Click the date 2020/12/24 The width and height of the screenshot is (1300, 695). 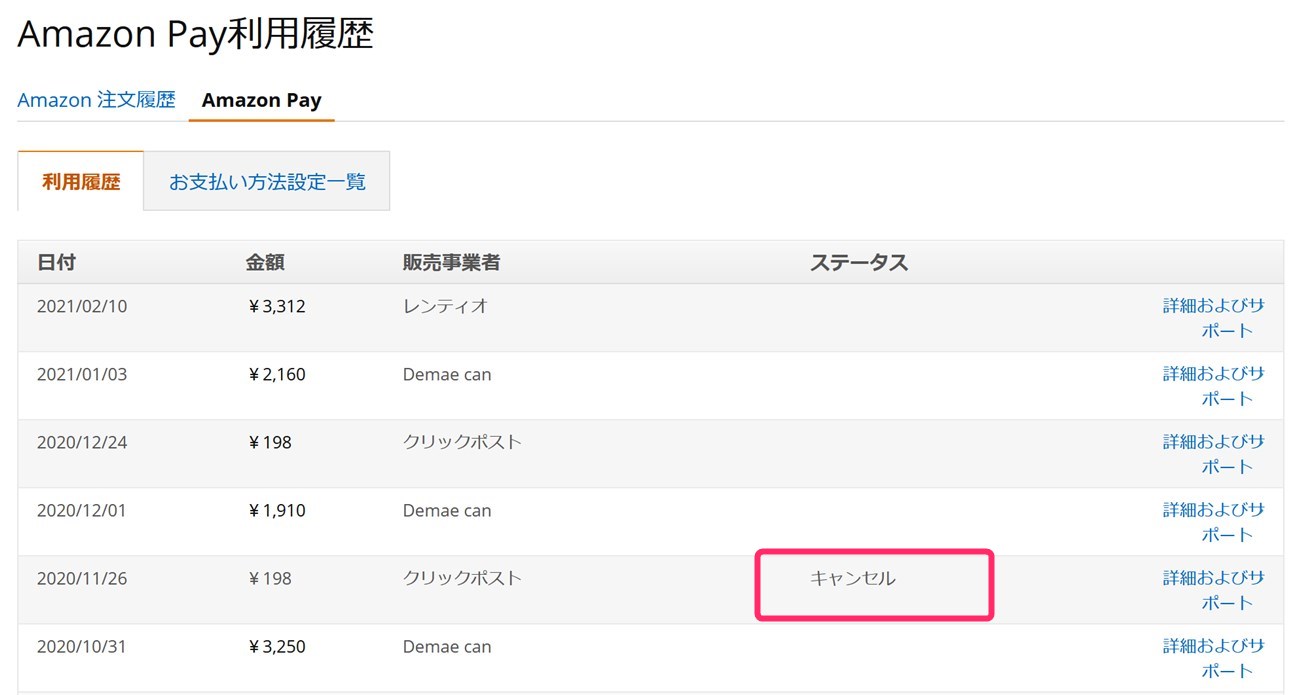point(82,442)
